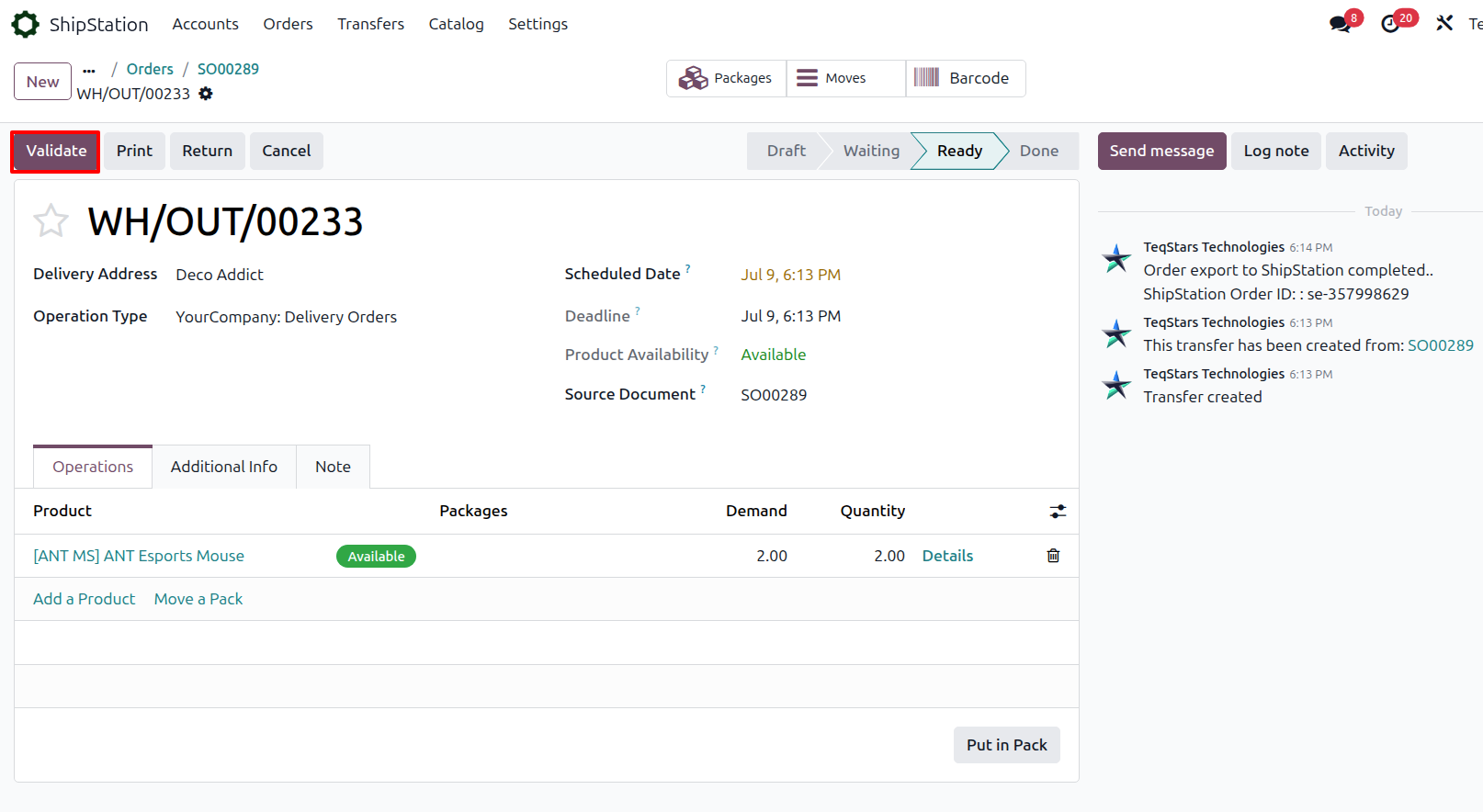Click the Validate button
The image size is (1483, 812).
pos(56,151)
